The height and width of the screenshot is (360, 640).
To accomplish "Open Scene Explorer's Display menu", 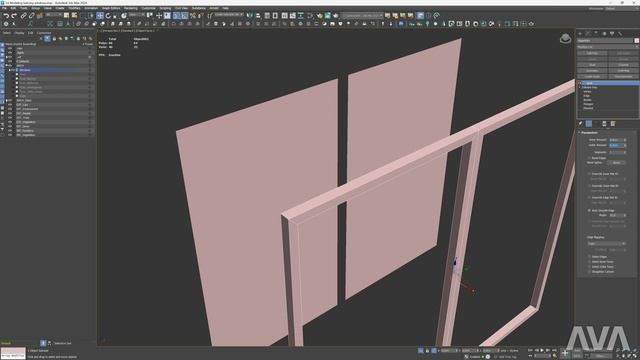I will click(19, 33).
